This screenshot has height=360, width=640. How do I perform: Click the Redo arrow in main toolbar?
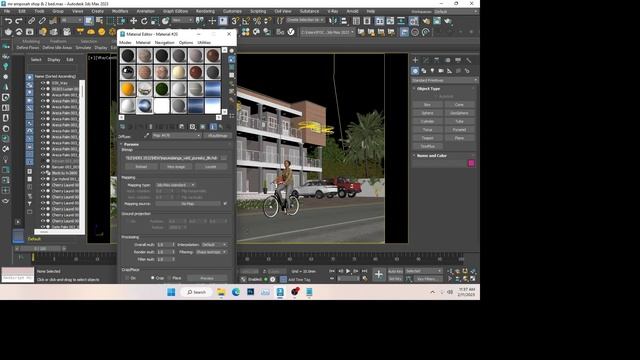pyautogui.click(x=19, y=21)
